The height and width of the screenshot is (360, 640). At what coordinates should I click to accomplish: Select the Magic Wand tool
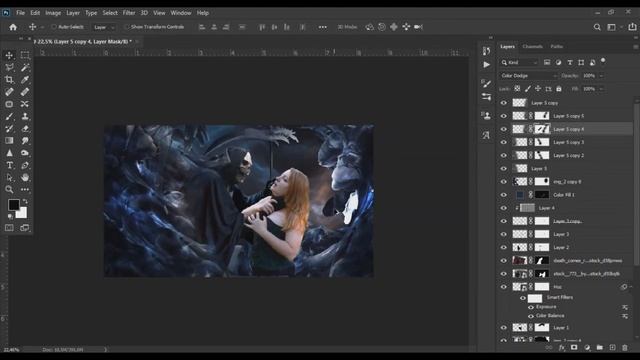click(x=25, y=67)
